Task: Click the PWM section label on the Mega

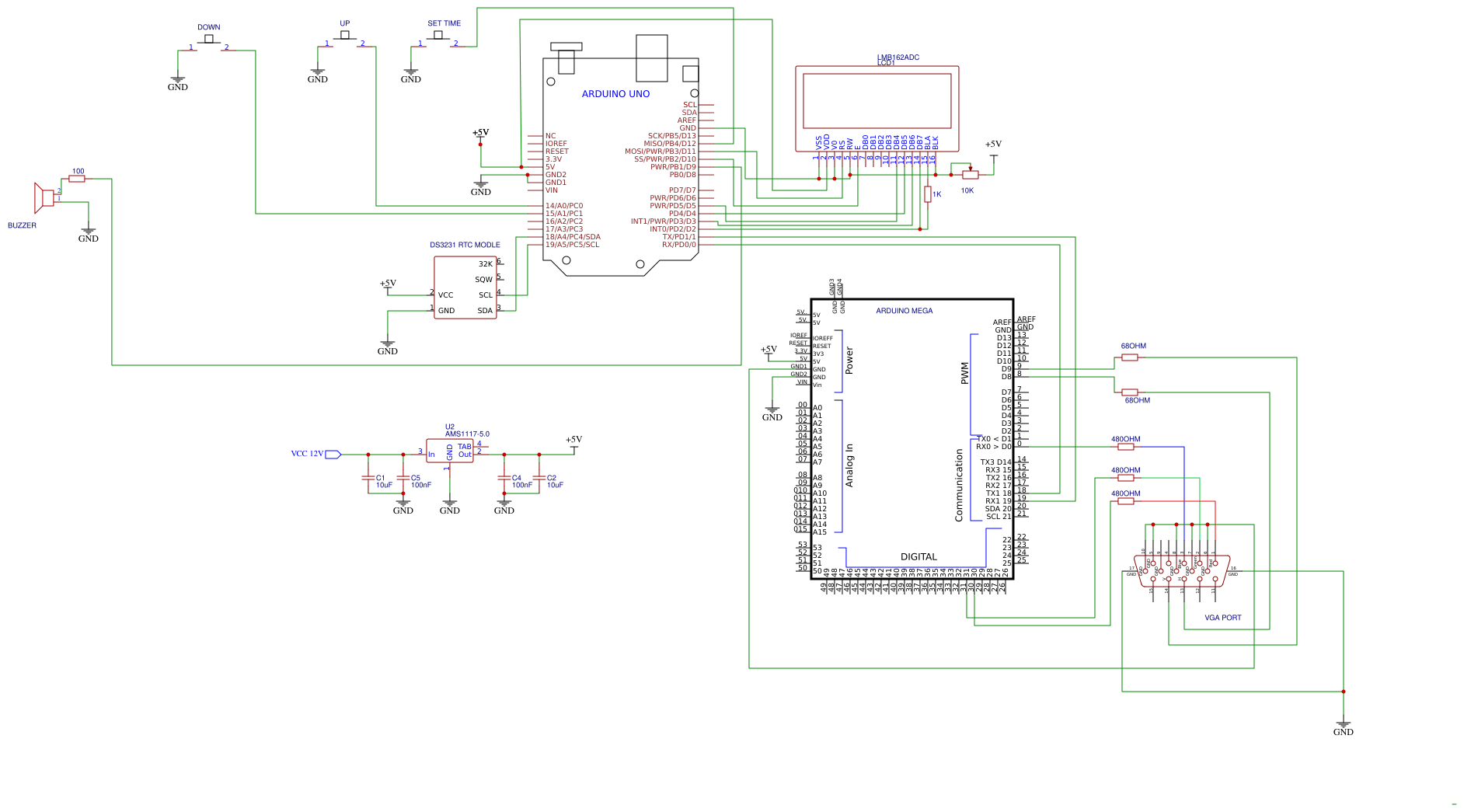Action: 965,373
